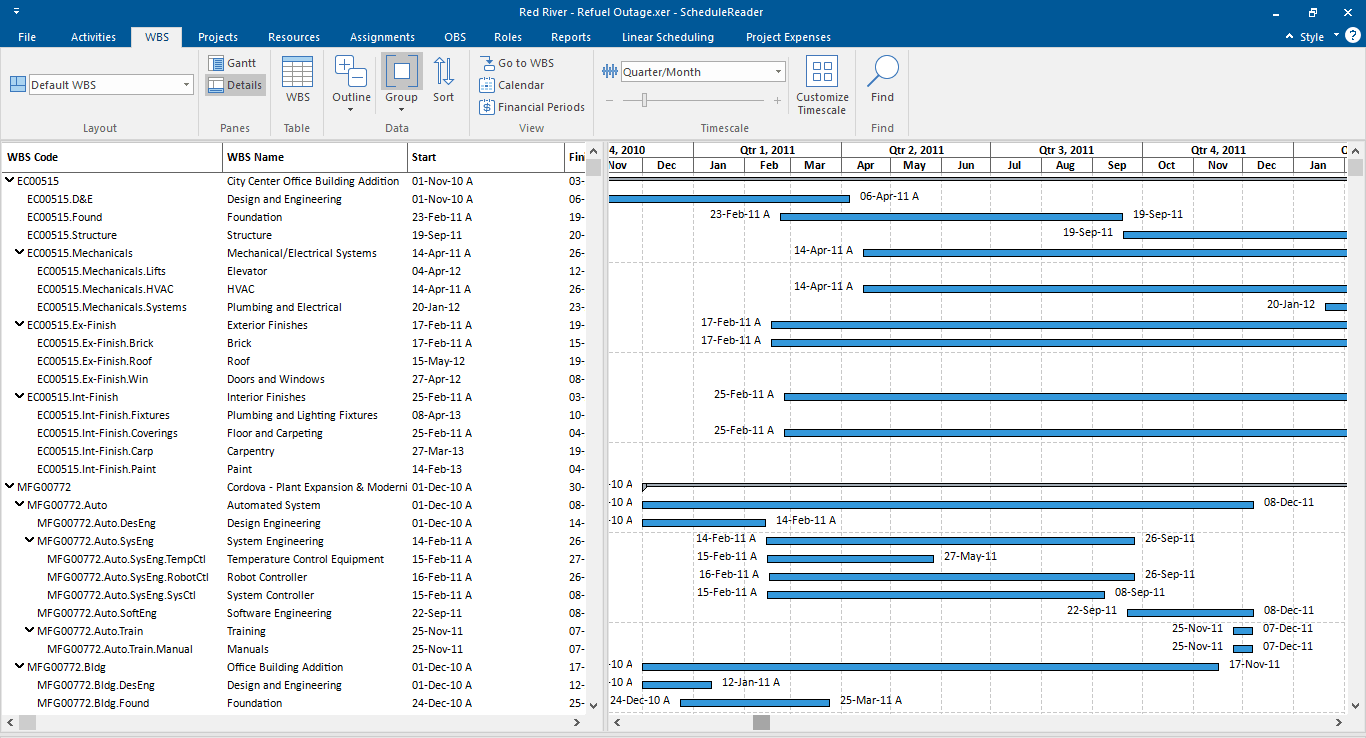Image resolution: width=1366 pixels, height=738 pixels.
Task: Activate the Sort icon
Action: pyautogui.click(x=444, y=80)
